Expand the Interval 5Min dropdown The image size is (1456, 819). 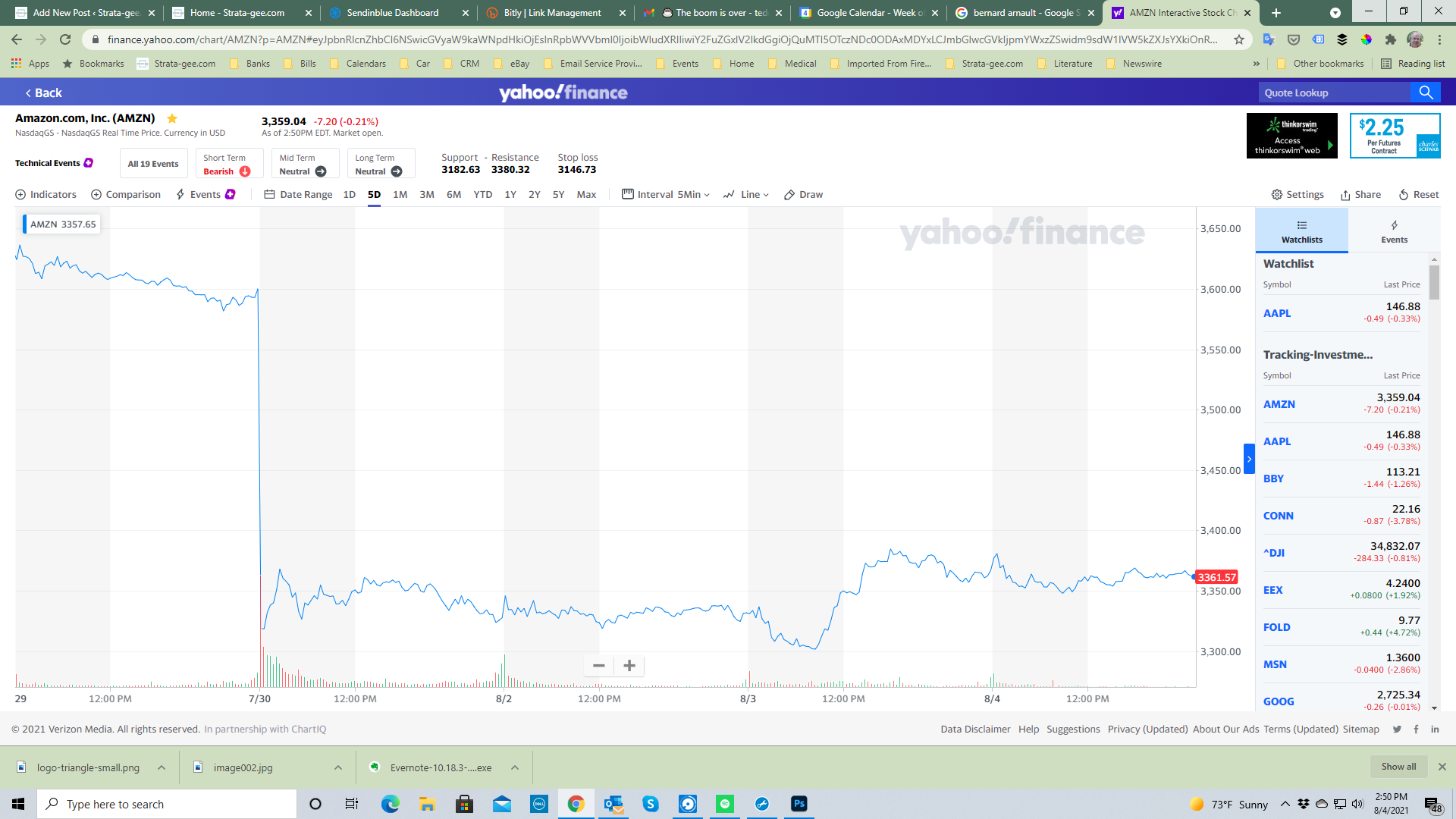point(666,195)
